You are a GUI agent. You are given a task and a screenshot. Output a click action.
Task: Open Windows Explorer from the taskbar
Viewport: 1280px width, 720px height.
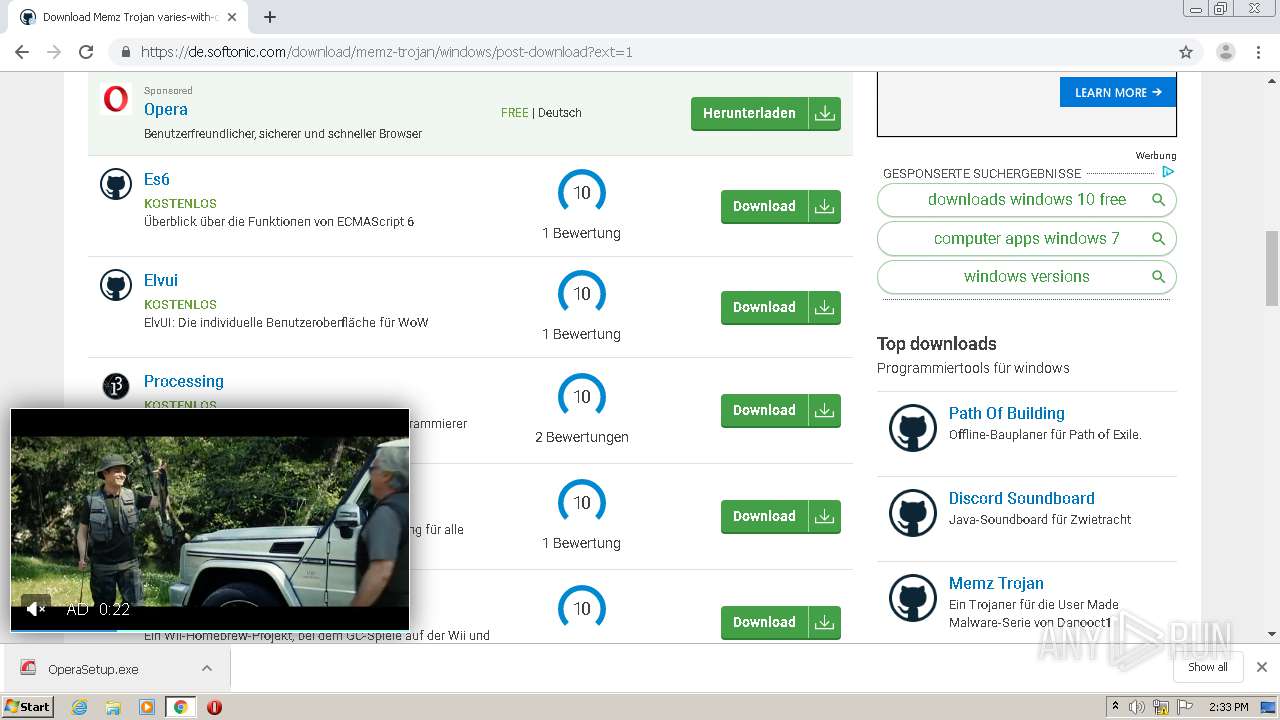113,707
